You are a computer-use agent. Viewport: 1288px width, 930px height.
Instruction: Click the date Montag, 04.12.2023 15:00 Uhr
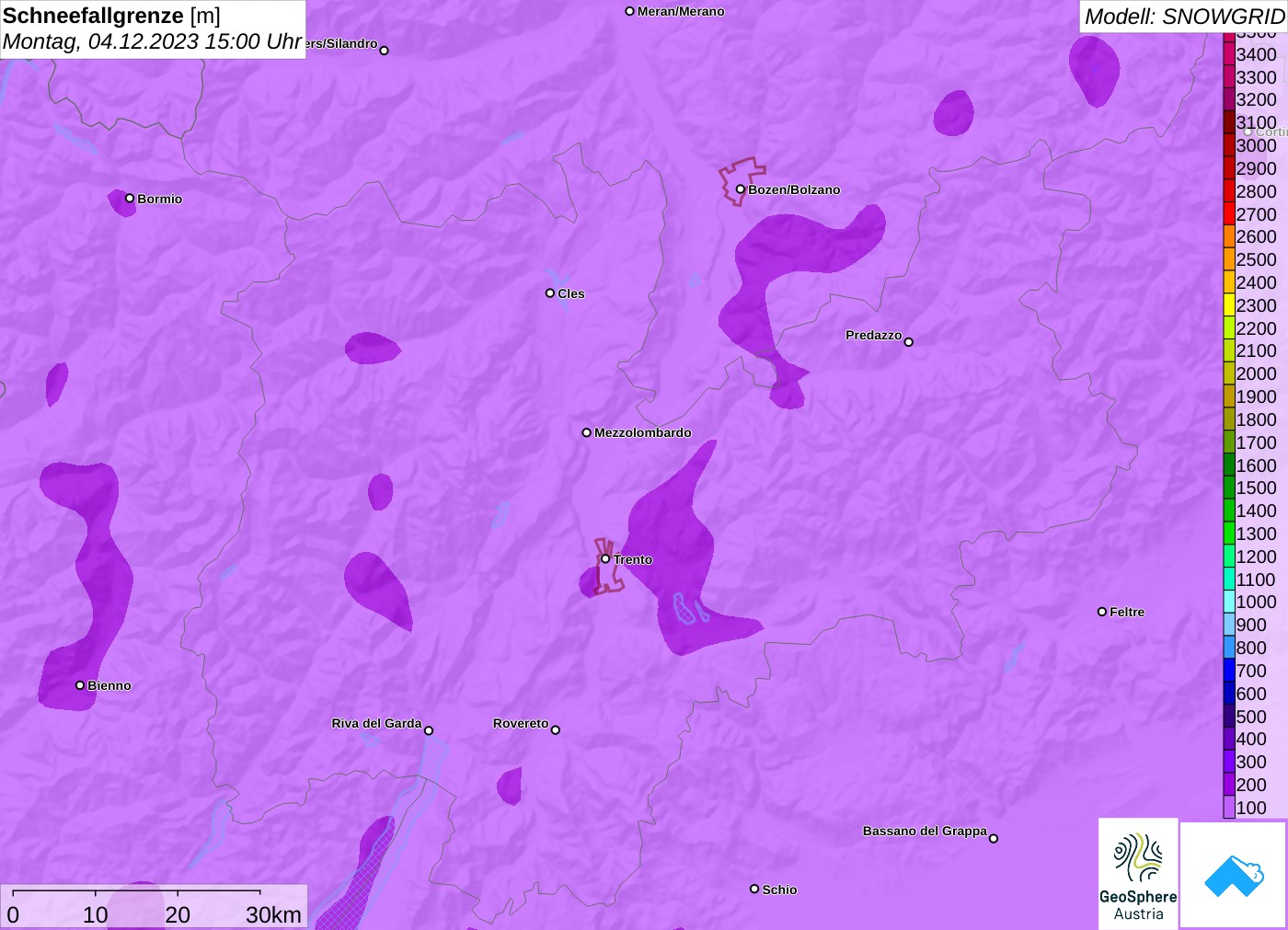(153, 41)
